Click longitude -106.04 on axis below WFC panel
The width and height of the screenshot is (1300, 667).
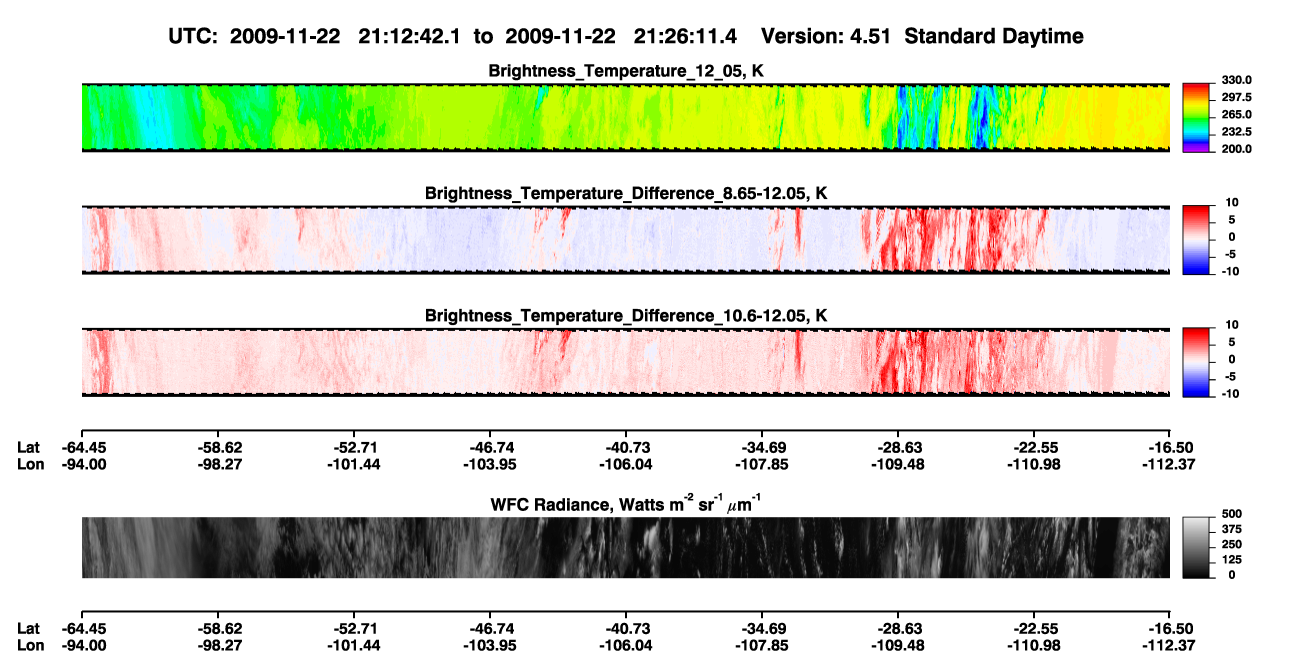tap(626, 644)
